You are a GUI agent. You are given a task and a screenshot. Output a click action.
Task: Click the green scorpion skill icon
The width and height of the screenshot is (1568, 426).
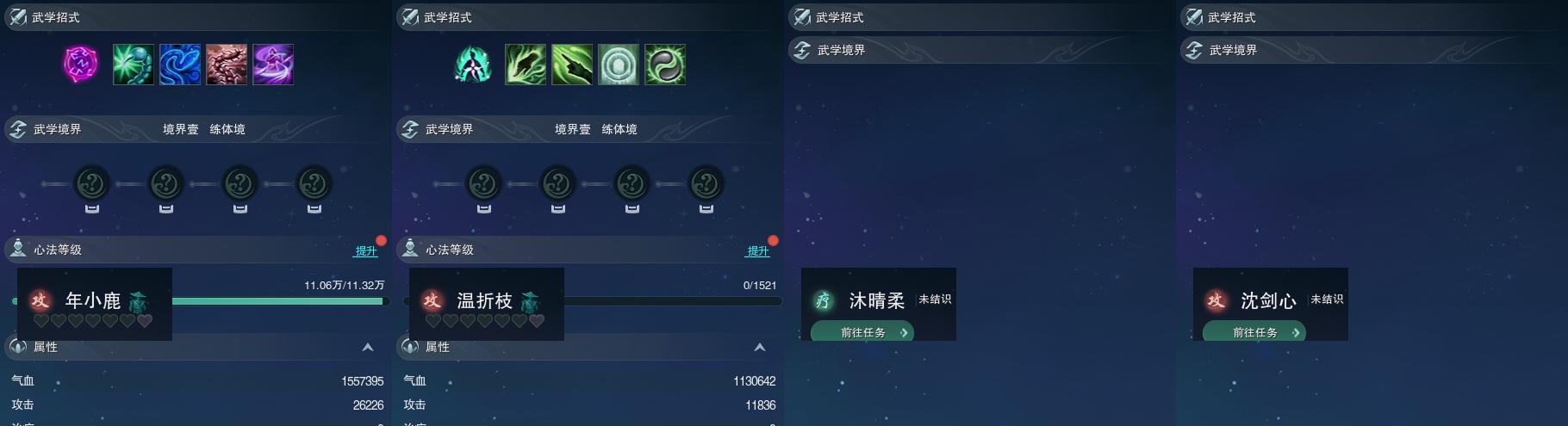134,65
